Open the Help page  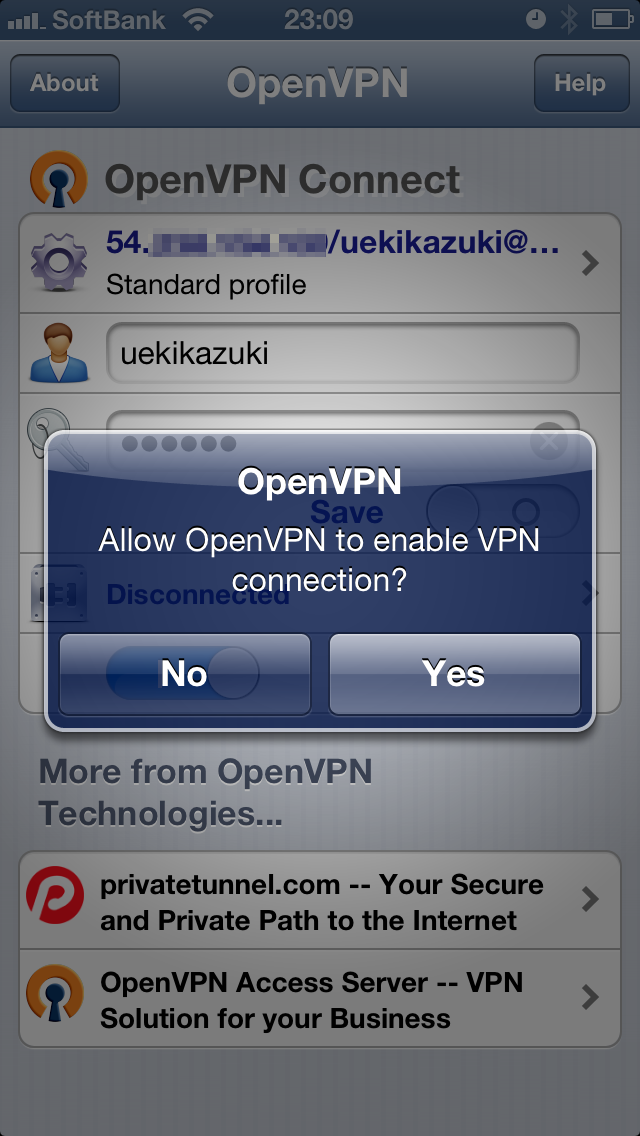[581, 83]
